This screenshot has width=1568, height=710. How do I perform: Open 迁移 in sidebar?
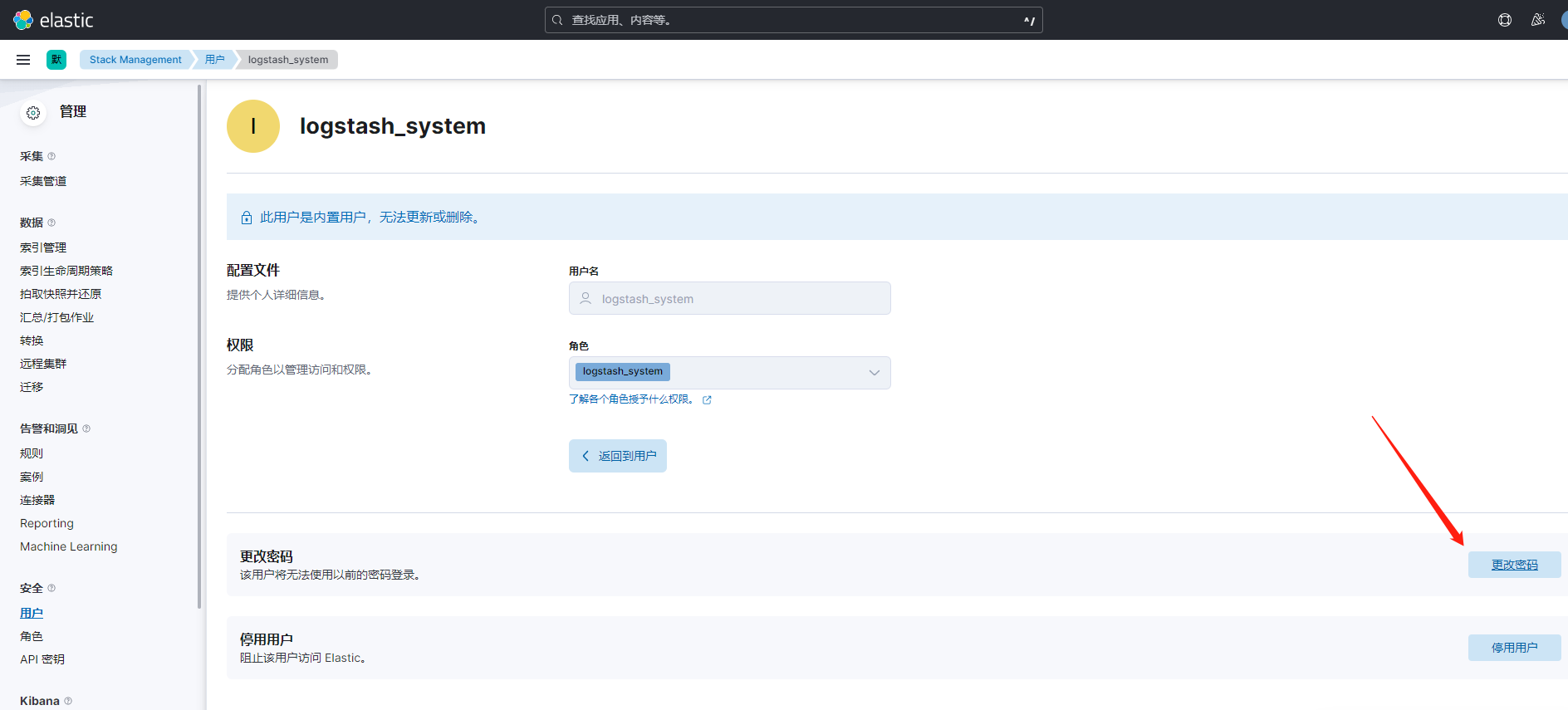[32, 387]
